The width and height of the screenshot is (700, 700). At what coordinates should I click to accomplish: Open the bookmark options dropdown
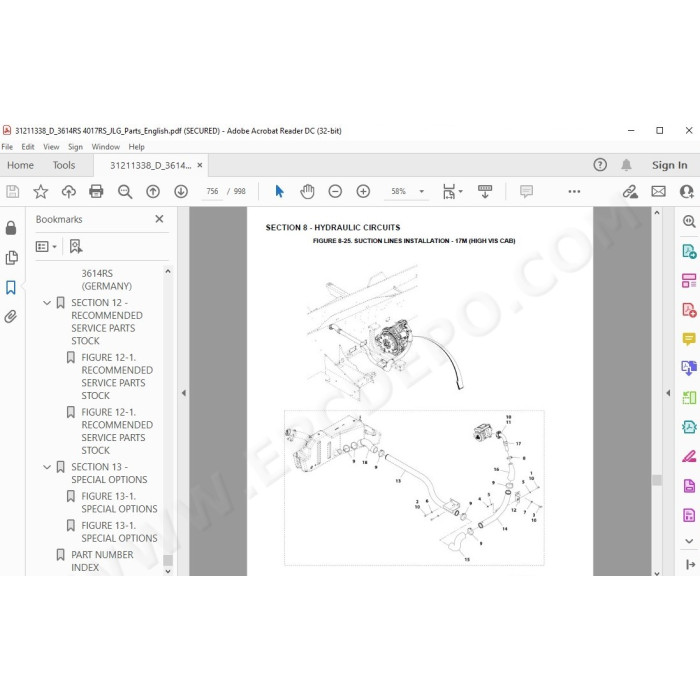[x=46, y=246]
